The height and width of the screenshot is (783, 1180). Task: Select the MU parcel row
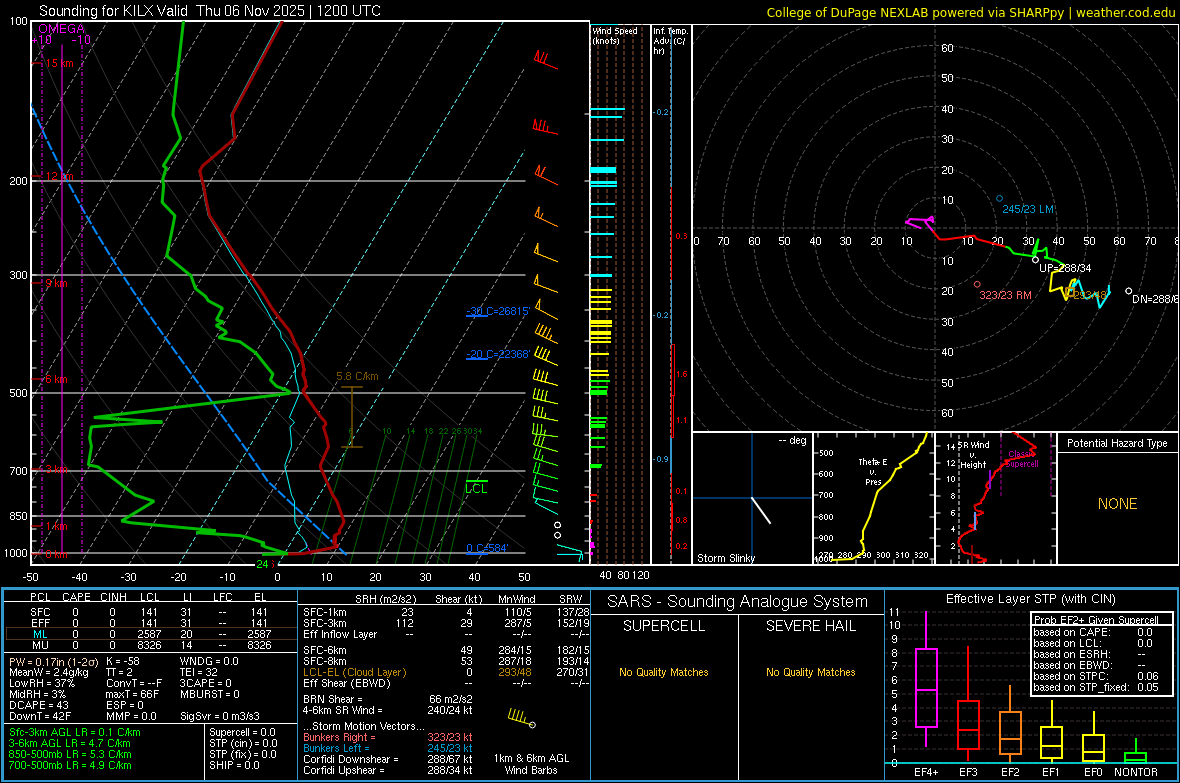(150, 645)
